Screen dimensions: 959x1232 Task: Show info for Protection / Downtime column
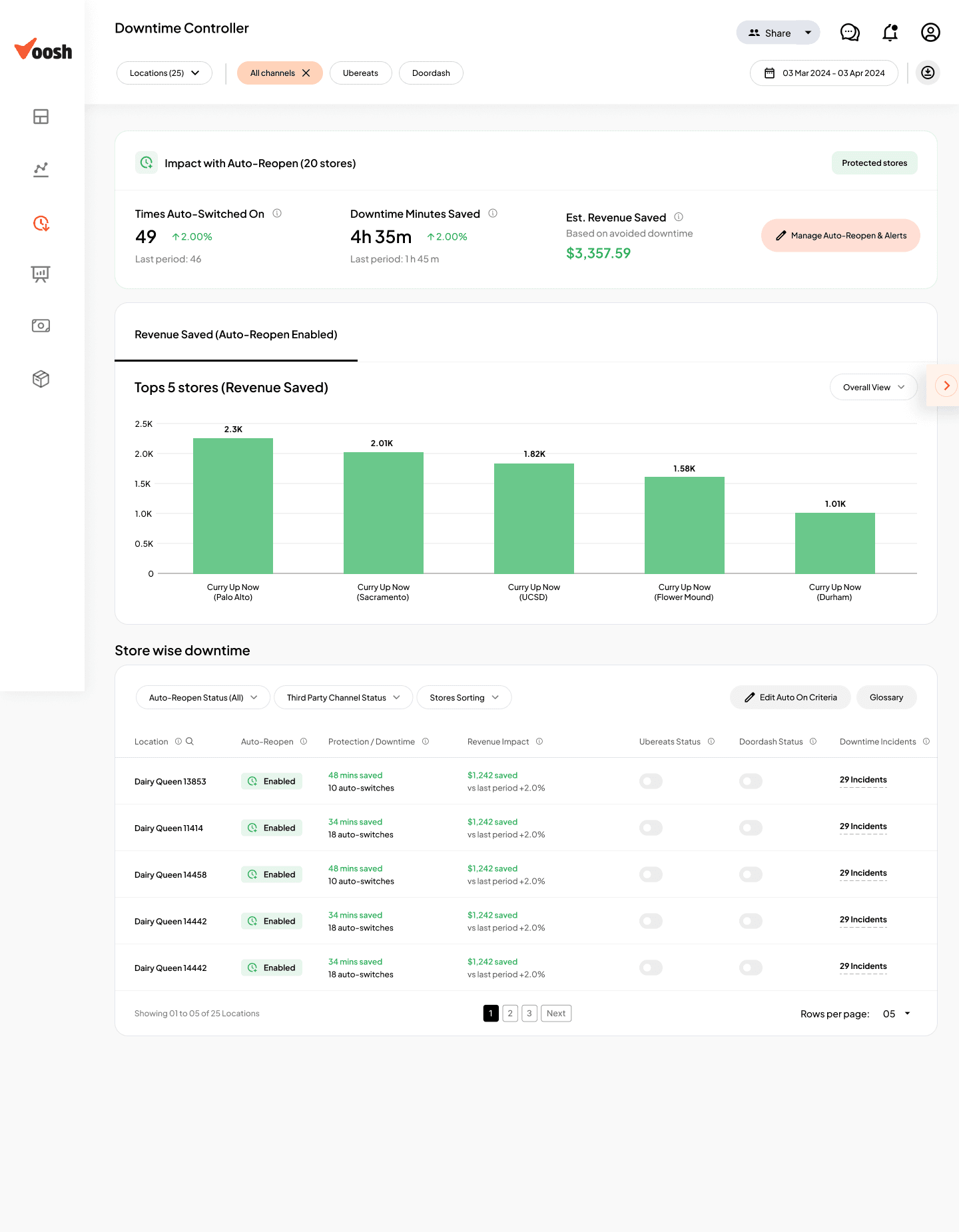(426, 741)
